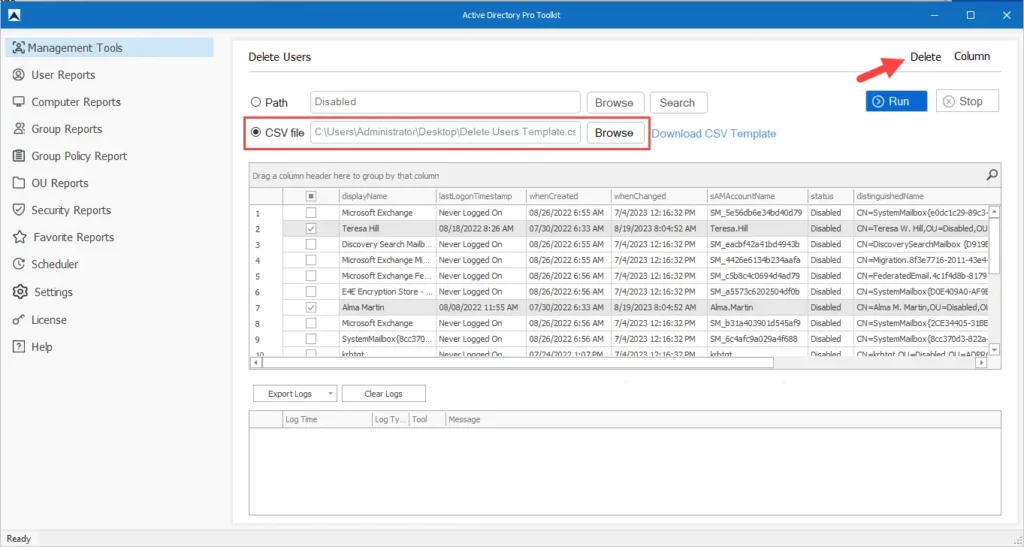
Task: Open Computer Reports section
Action: click(x=76, y=102)
